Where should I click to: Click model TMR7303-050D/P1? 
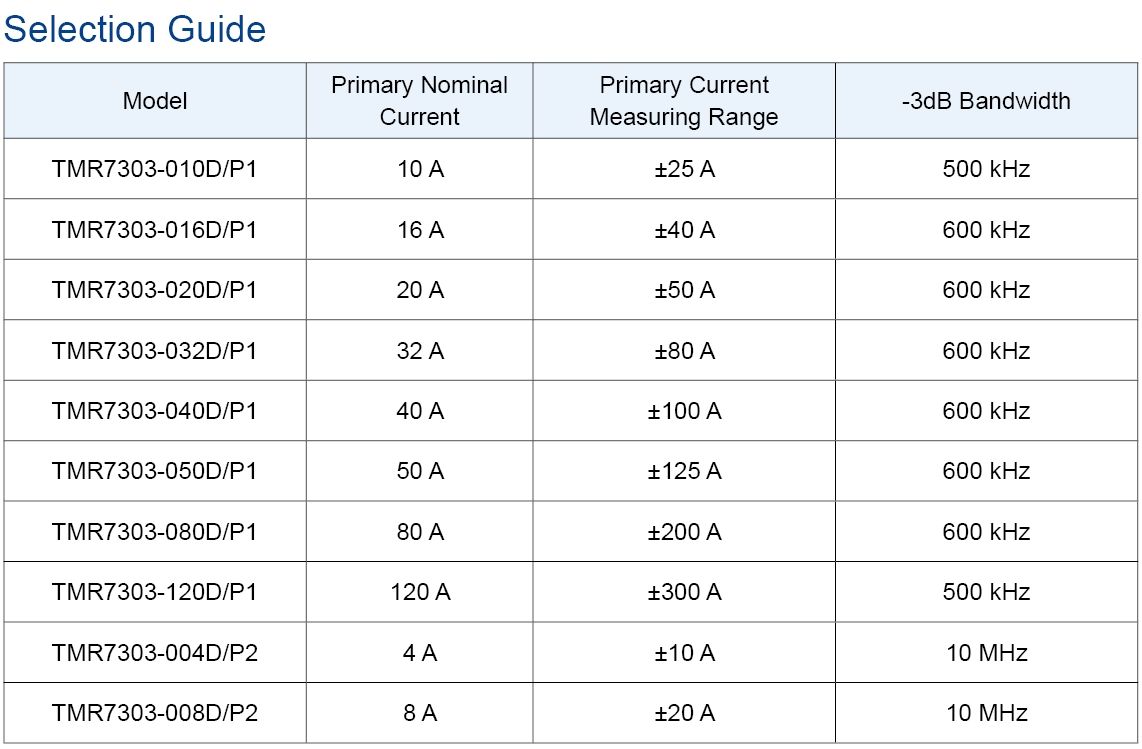[x=155, y=471]
